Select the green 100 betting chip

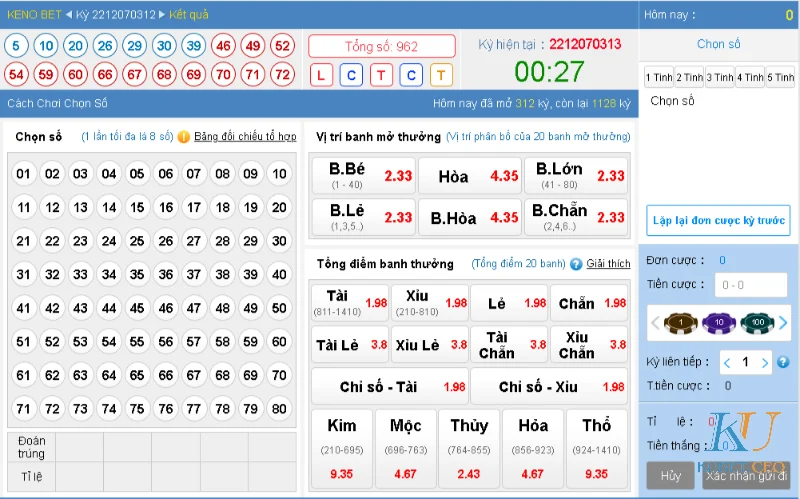759,322
